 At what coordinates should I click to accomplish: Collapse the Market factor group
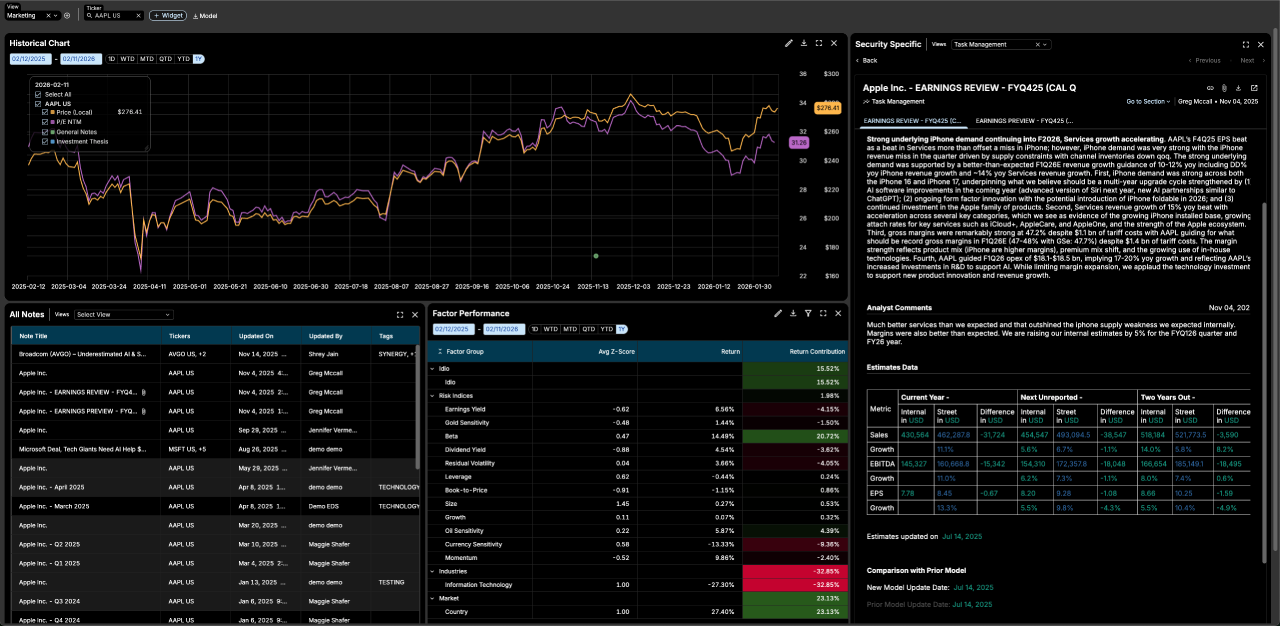[433, 598]
